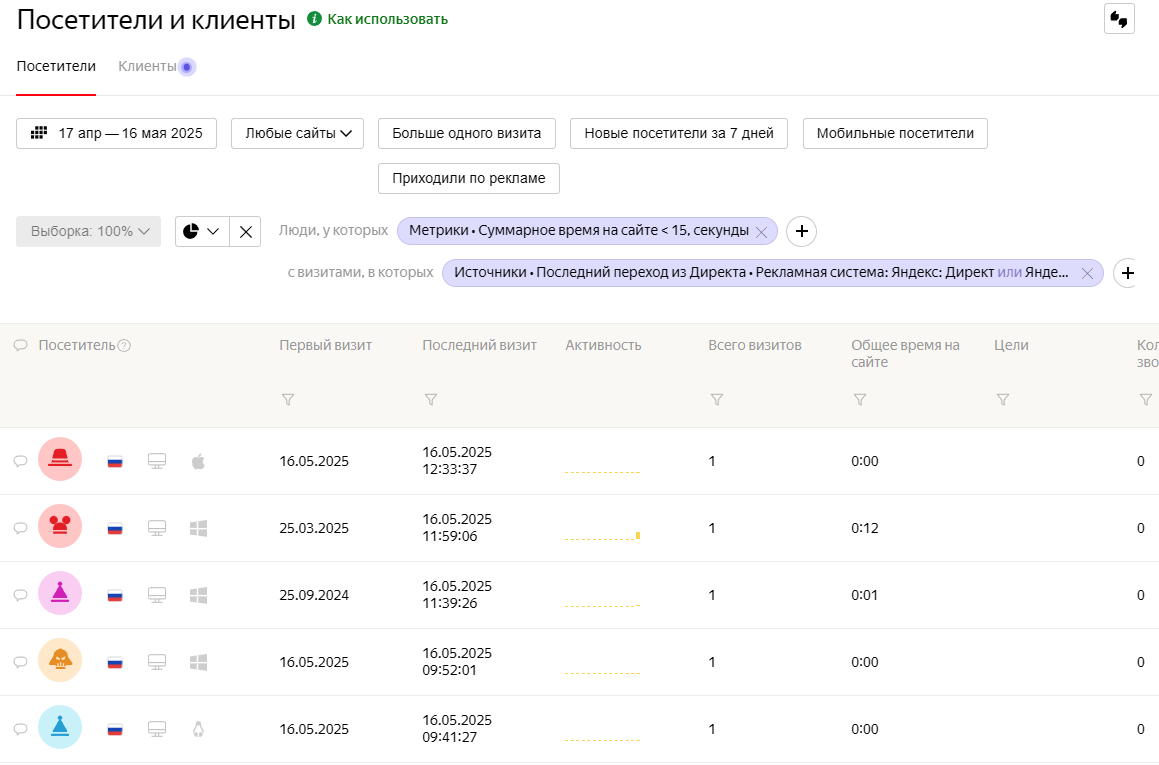Expand the Выборка: 100% dropdown

click(x=89, y=231)
